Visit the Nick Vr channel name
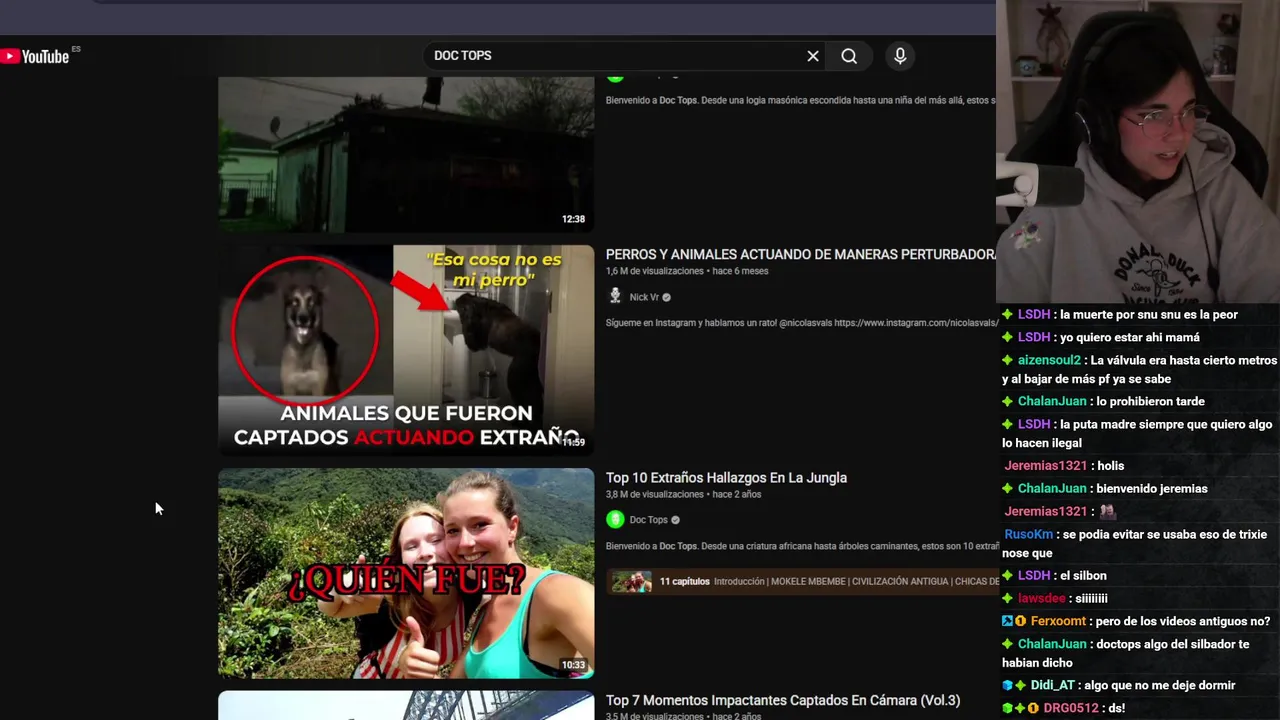Viewport: 1280px width, 720px height. pos(644,297)
